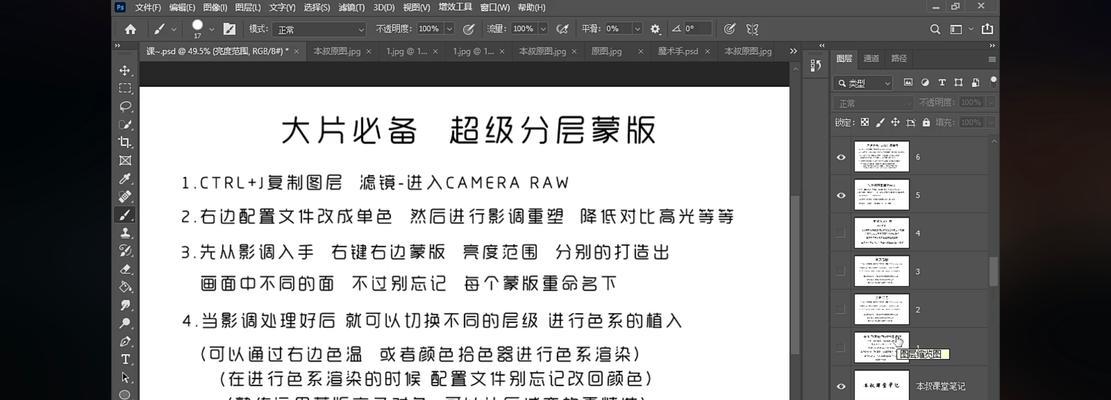Select the Frame tool
1111x400 pixels.
[125, 161]
